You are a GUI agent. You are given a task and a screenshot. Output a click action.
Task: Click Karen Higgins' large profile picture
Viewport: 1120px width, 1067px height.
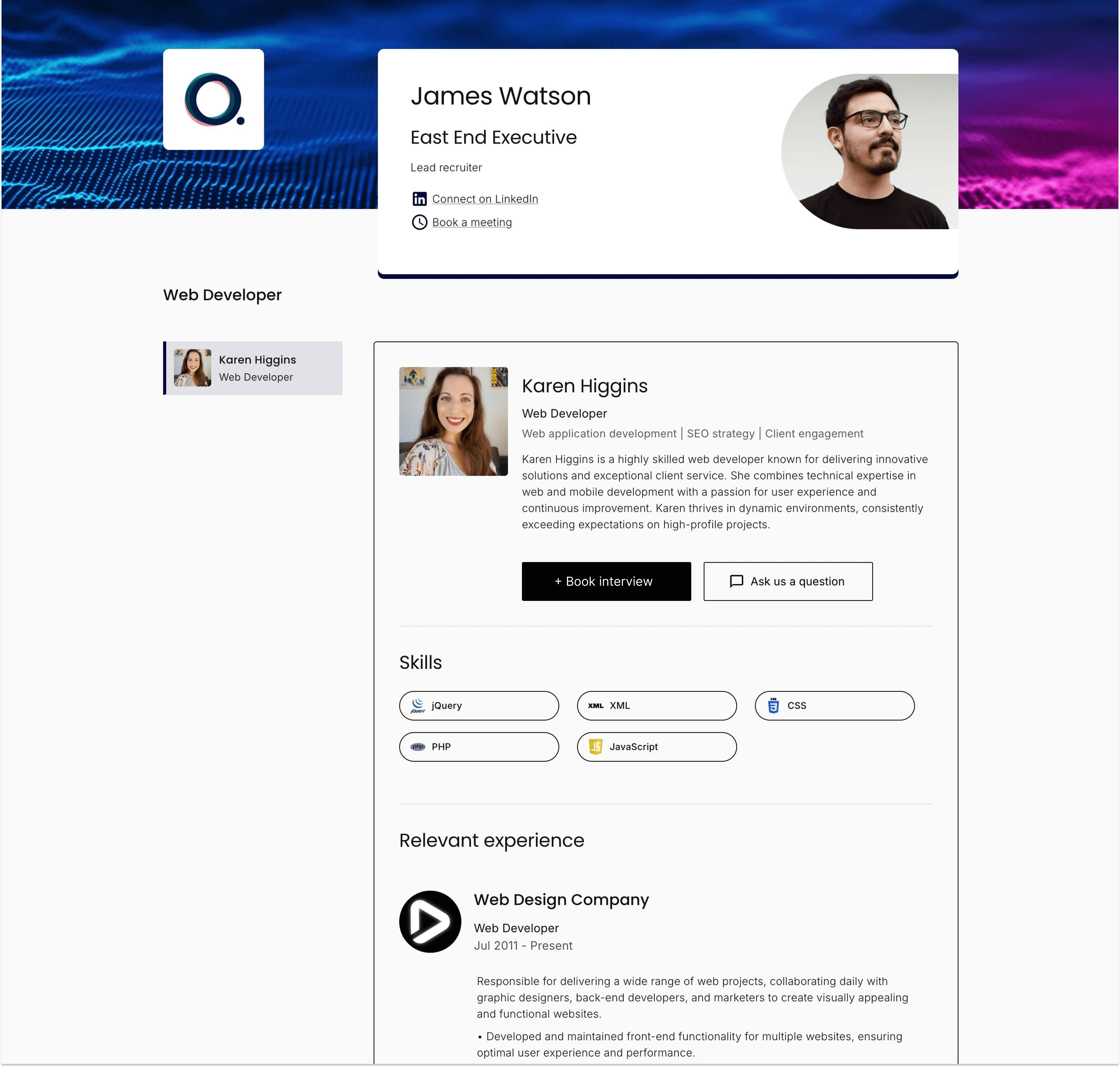point(453,421)
